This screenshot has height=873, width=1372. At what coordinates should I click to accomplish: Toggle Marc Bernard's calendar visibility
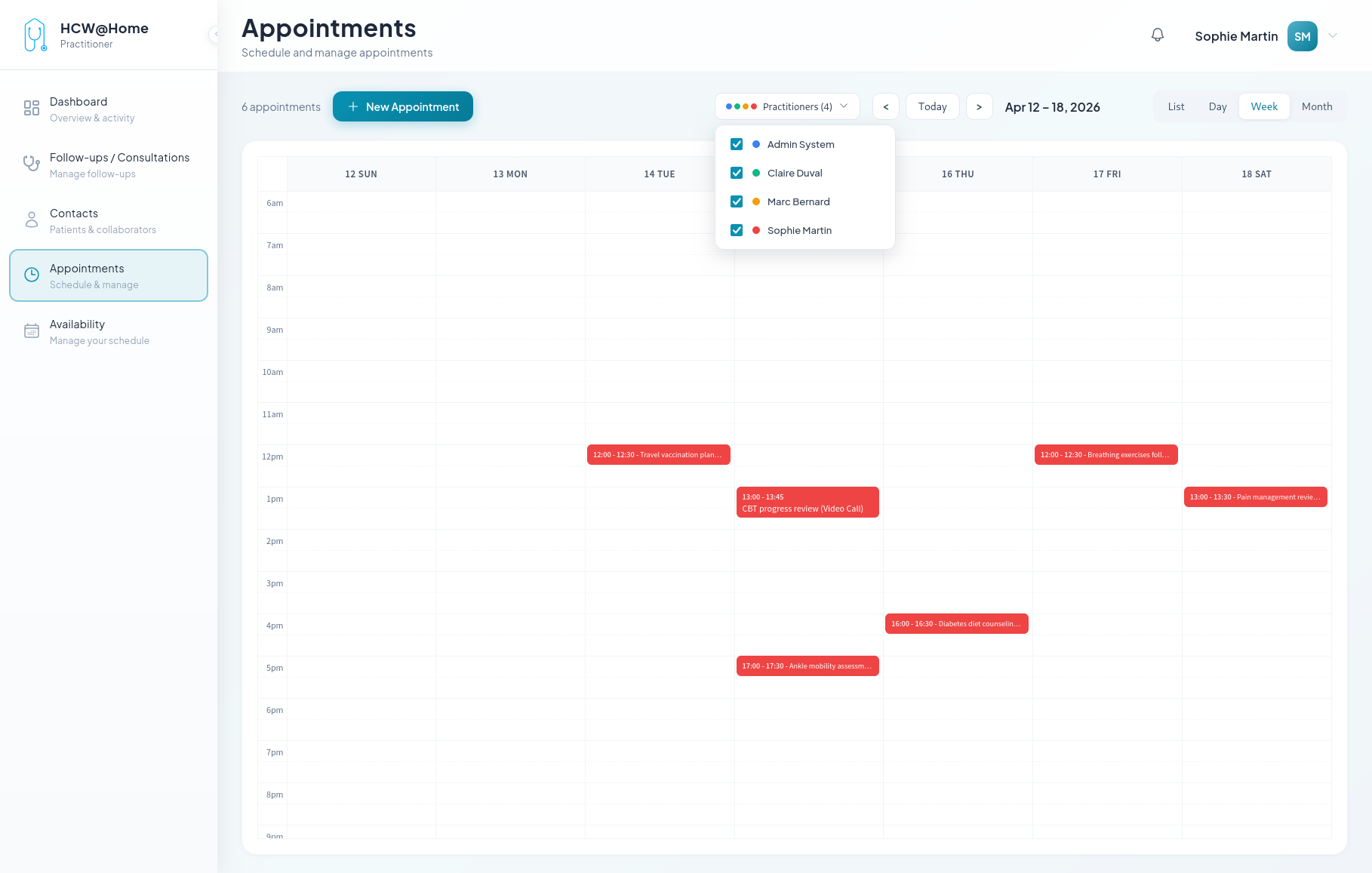coord(736,201)
